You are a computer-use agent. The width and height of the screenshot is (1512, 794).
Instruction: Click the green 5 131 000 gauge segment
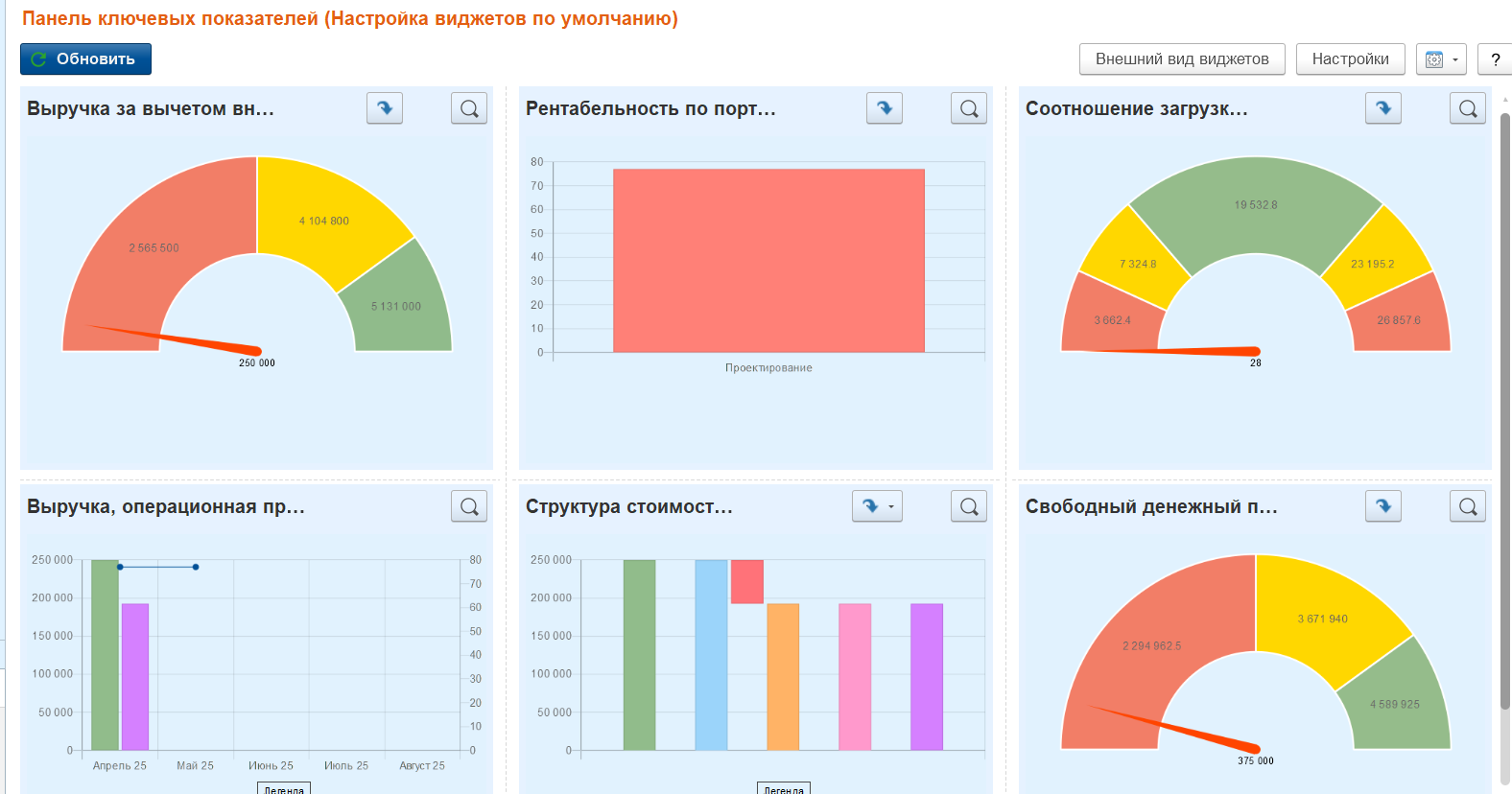tap(396, 306)
